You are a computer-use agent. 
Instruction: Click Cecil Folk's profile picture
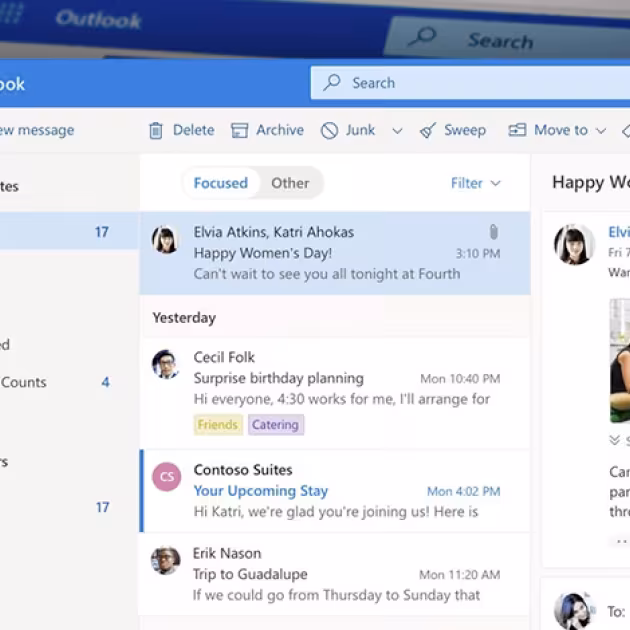pos(165,364)
